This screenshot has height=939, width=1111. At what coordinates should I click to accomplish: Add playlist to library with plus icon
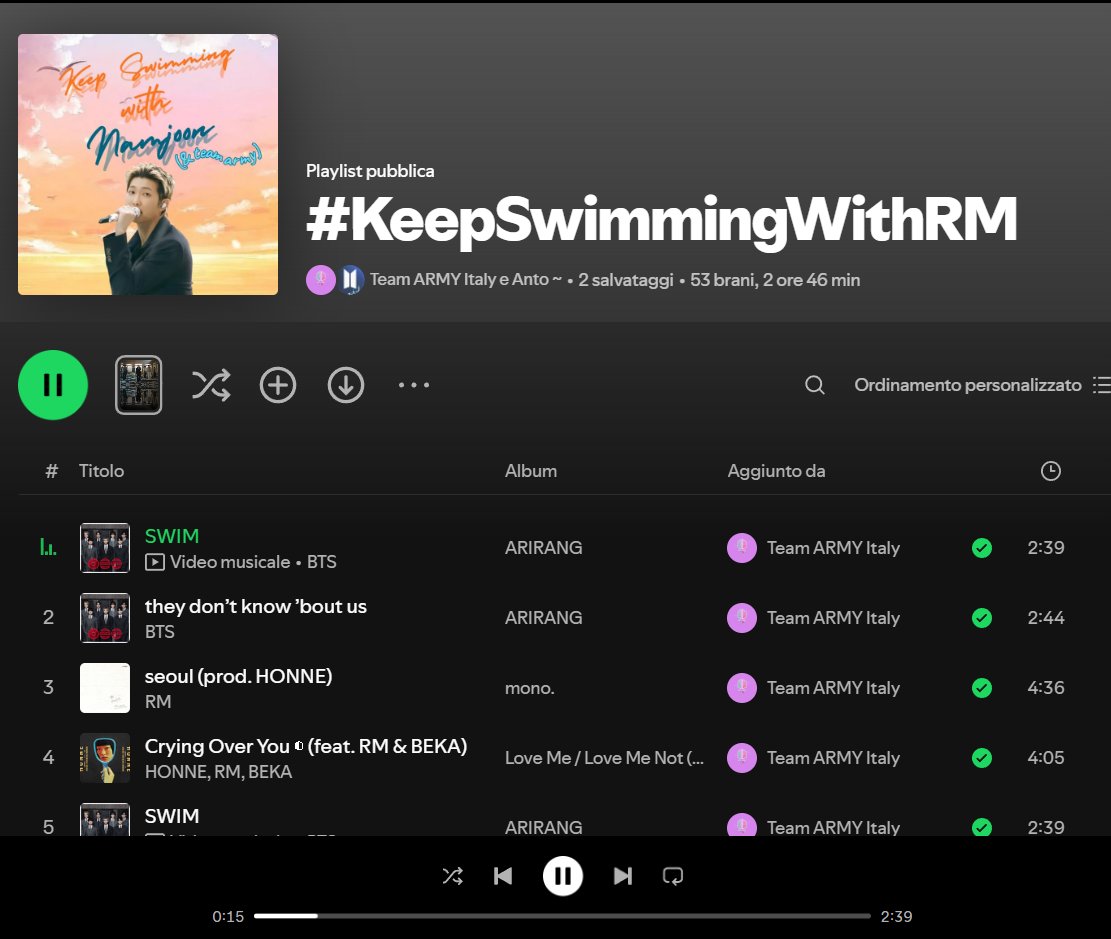(x=278, y=385)
